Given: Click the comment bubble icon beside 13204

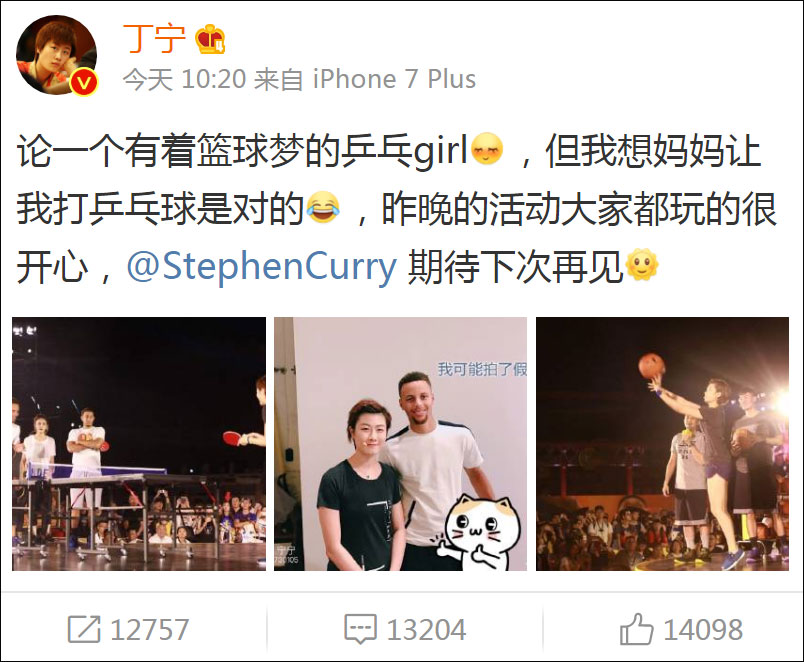Looking at the screenshot, I should point(360,629).
